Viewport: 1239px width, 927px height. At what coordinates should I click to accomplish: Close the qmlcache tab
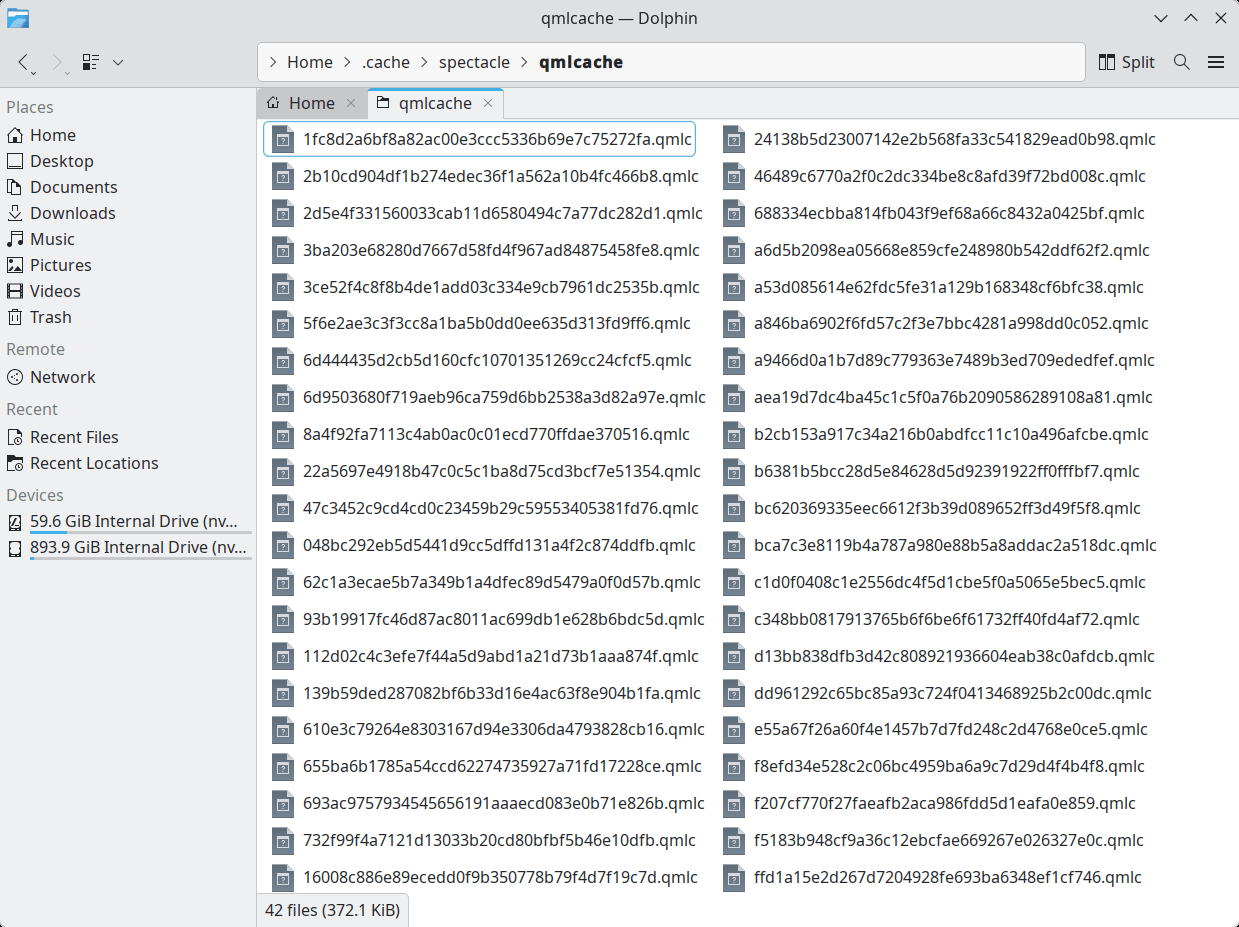pos(488,103)
